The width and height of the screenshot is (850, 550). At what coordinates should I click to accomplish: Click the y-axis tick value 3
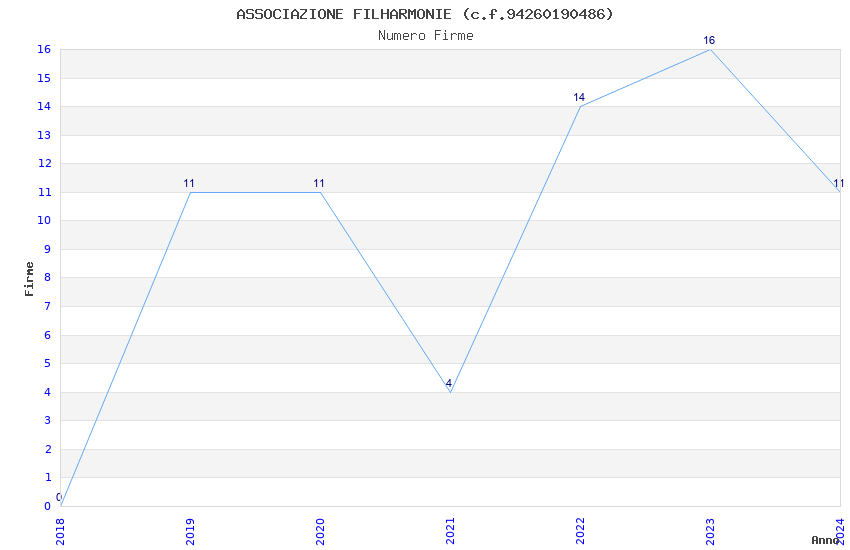48,420
